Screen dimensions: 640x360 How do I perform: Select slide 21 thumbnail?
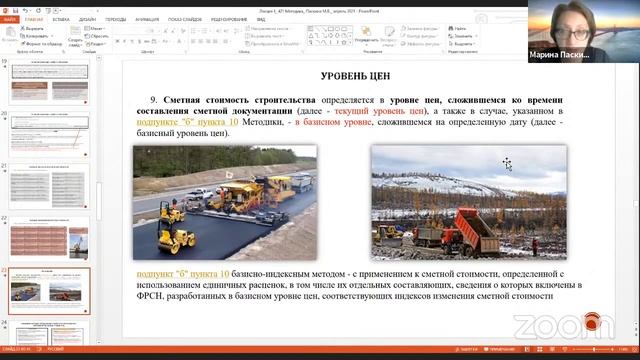coord(49,187)
